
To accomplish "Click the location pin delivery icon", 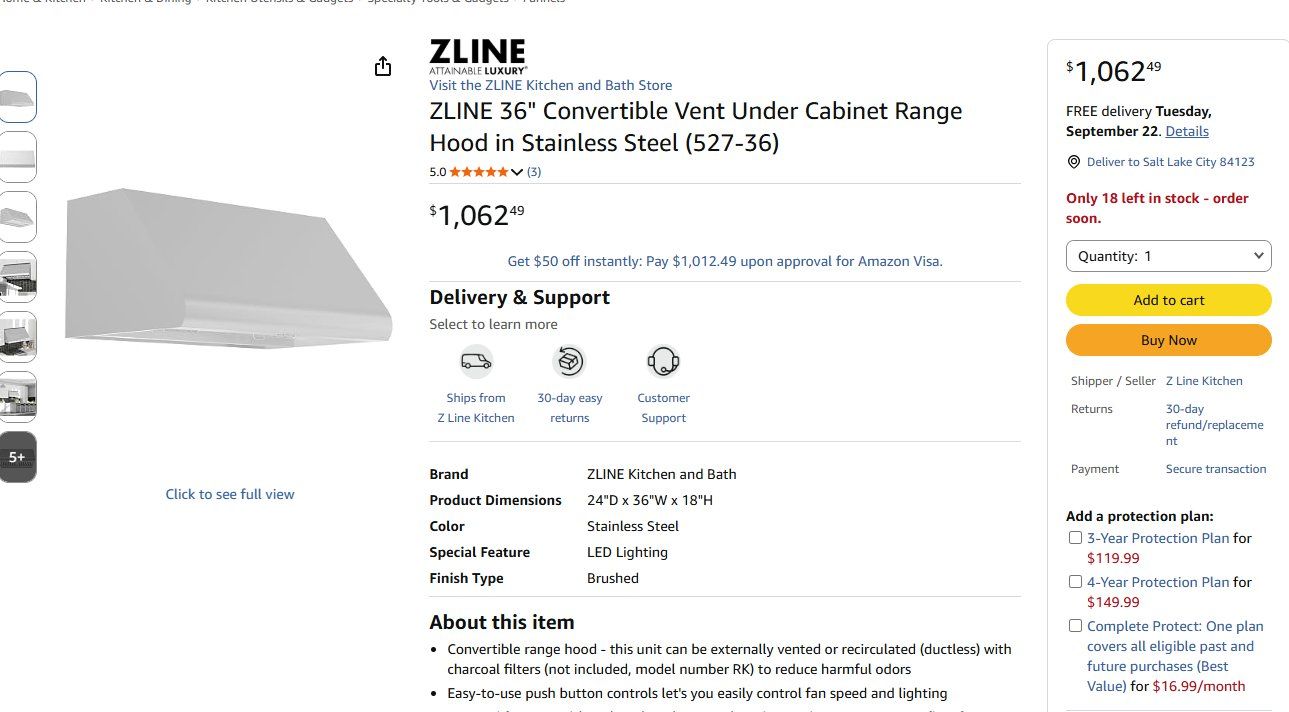I will pos(1074,162).
